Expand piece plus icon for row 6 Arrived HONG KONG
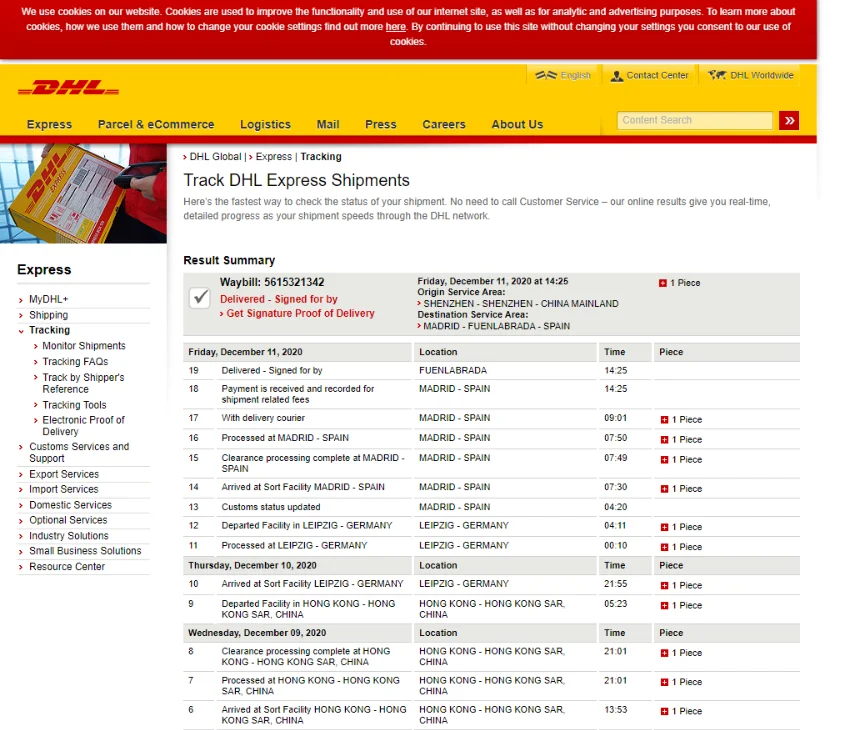 pyautogui.click(x=664, y=712)
